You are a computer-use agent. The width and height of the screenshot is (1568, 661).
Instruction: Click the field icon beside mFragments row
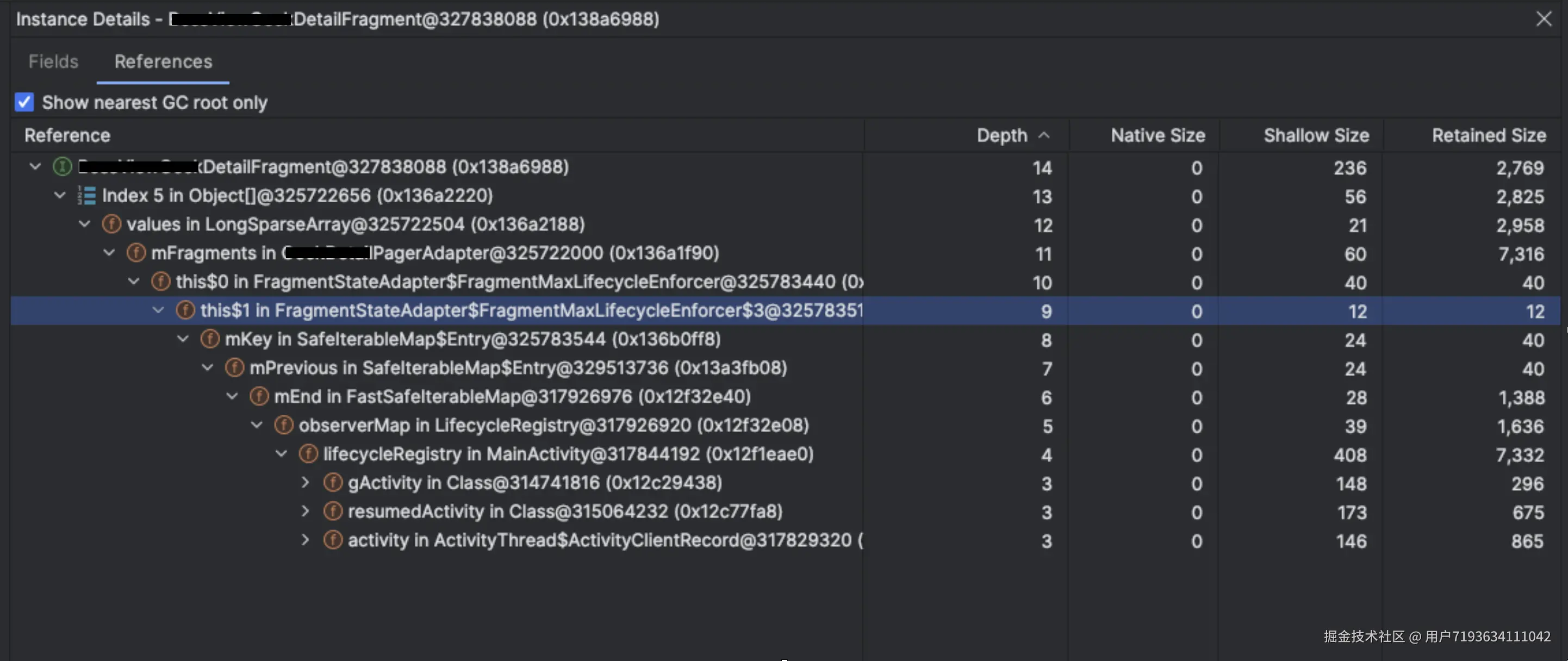[x=136, y=253]
